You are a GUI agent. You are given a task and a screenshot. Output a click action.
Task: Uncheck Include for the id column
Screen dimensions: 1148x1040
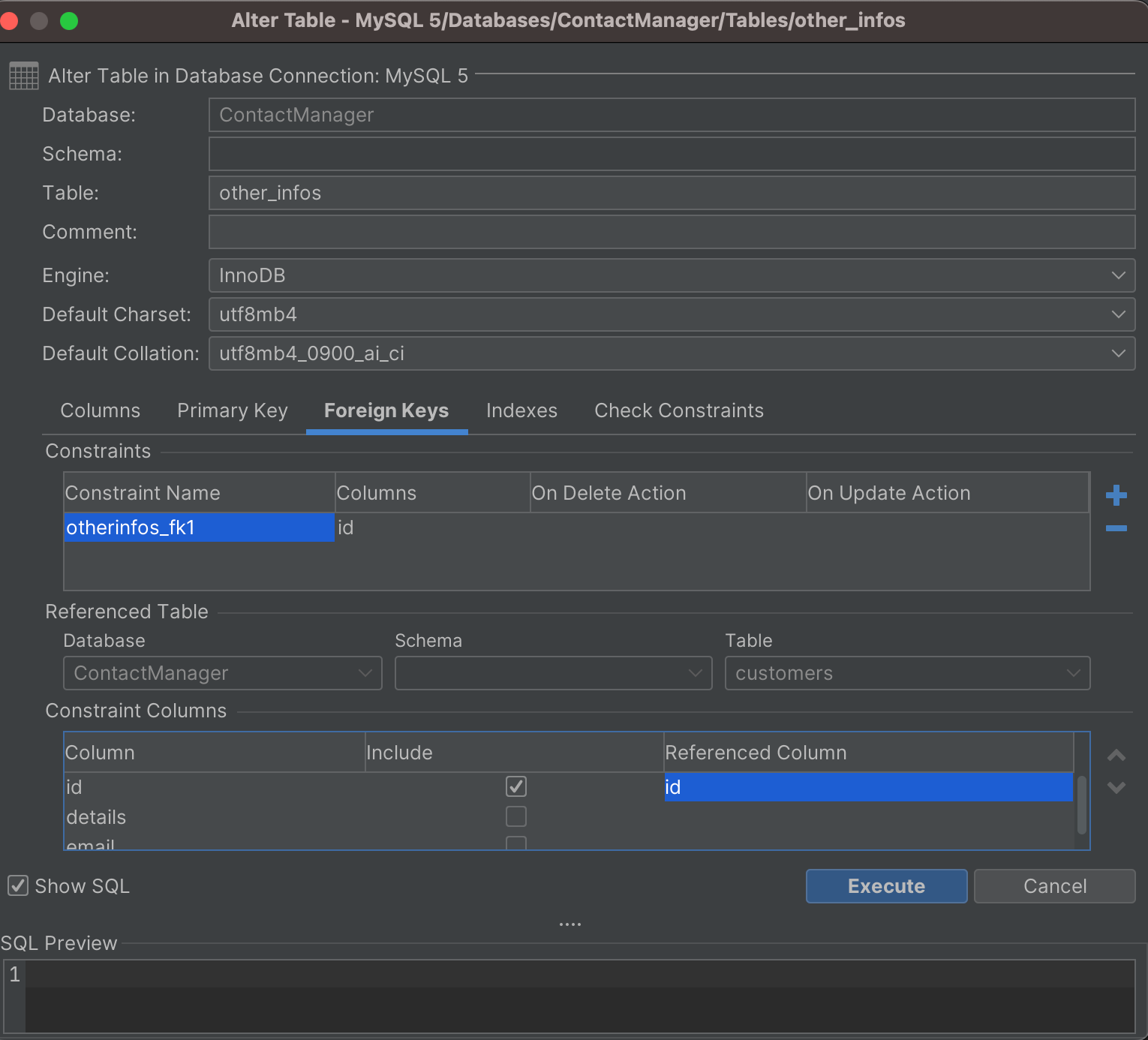[516, 786]
